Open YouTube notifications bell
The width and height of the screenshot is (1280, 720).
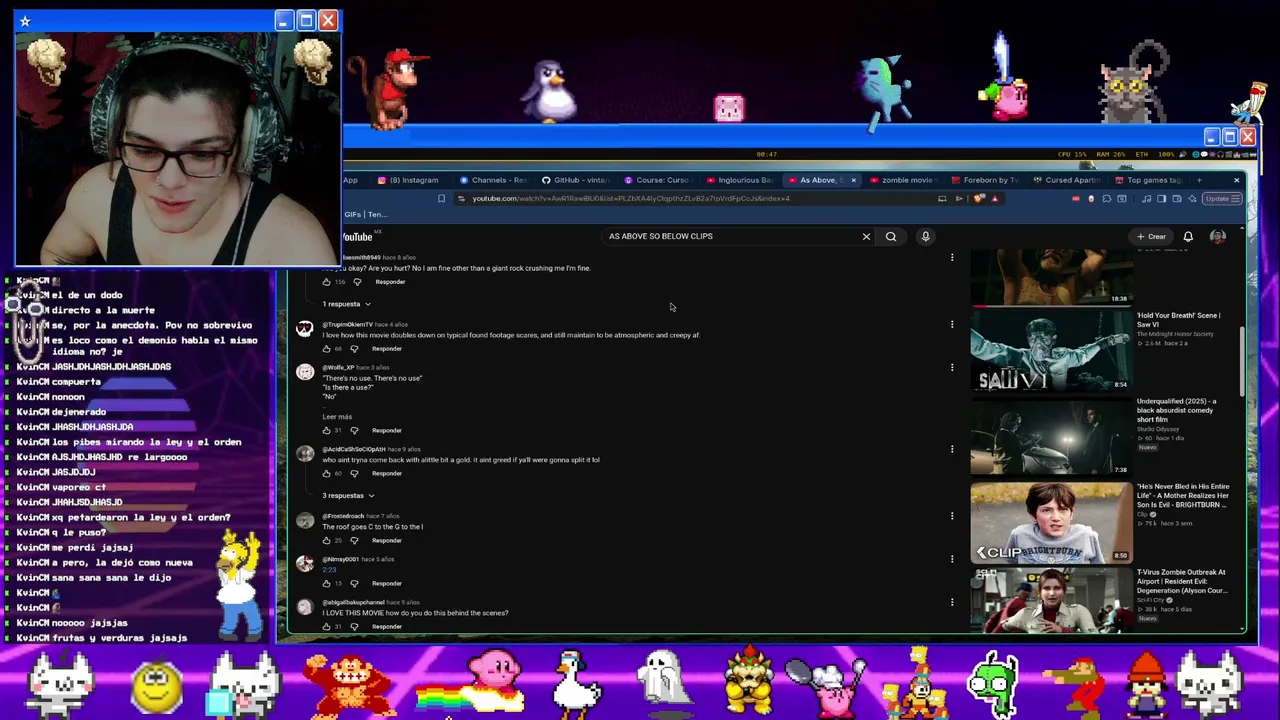1188,237
